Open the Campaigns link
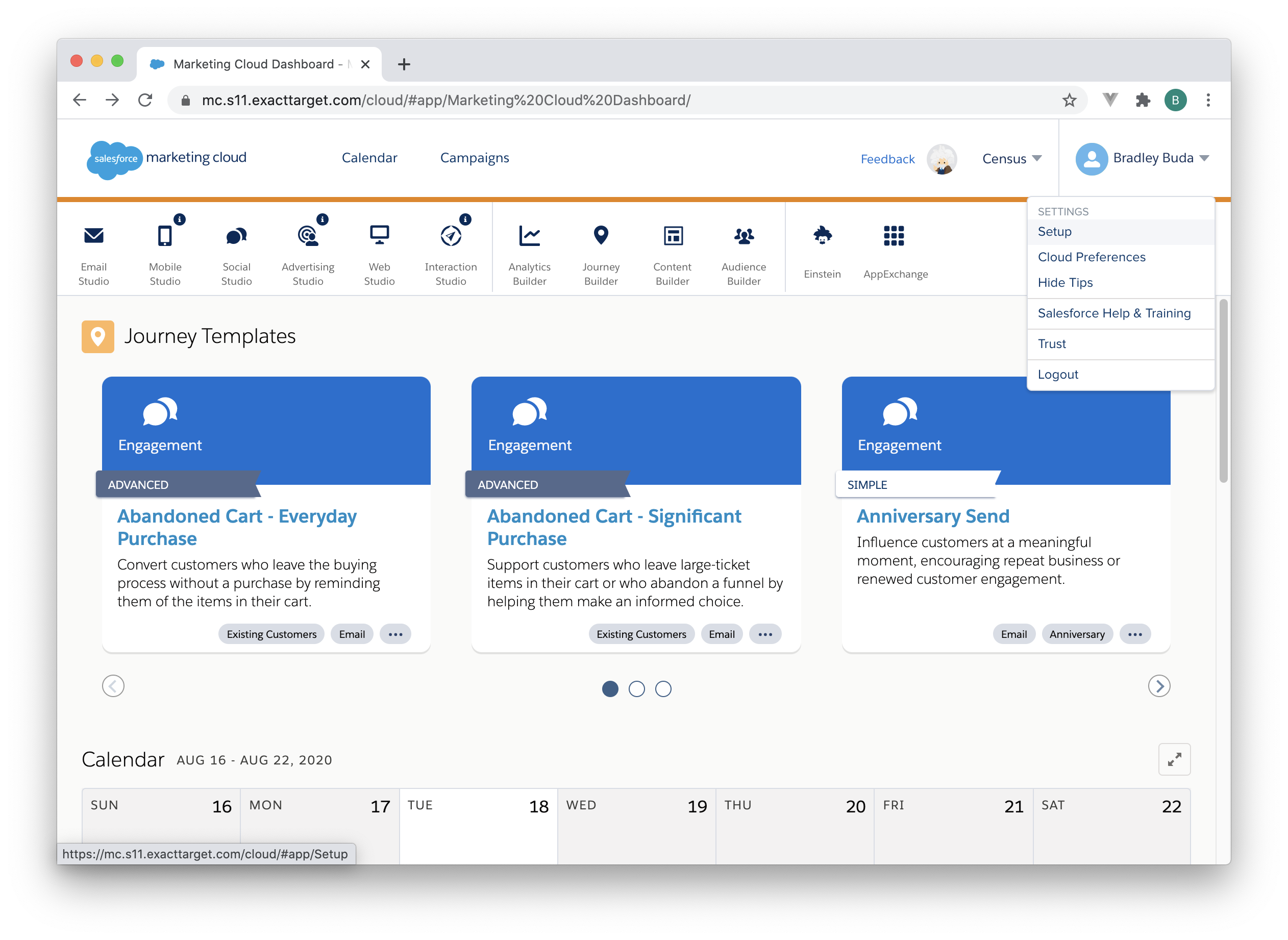The width and height of the screenshot is (1288, 940). (475, 158)
